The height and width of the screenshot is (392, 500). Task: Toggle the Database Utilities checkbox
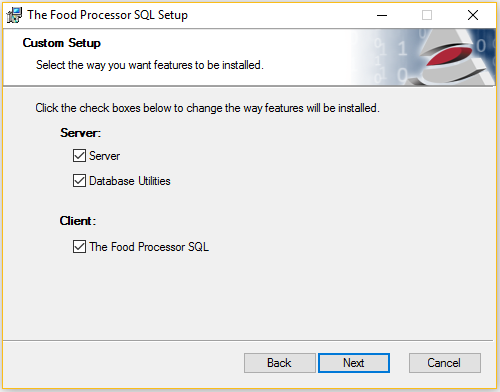point(79,181)
